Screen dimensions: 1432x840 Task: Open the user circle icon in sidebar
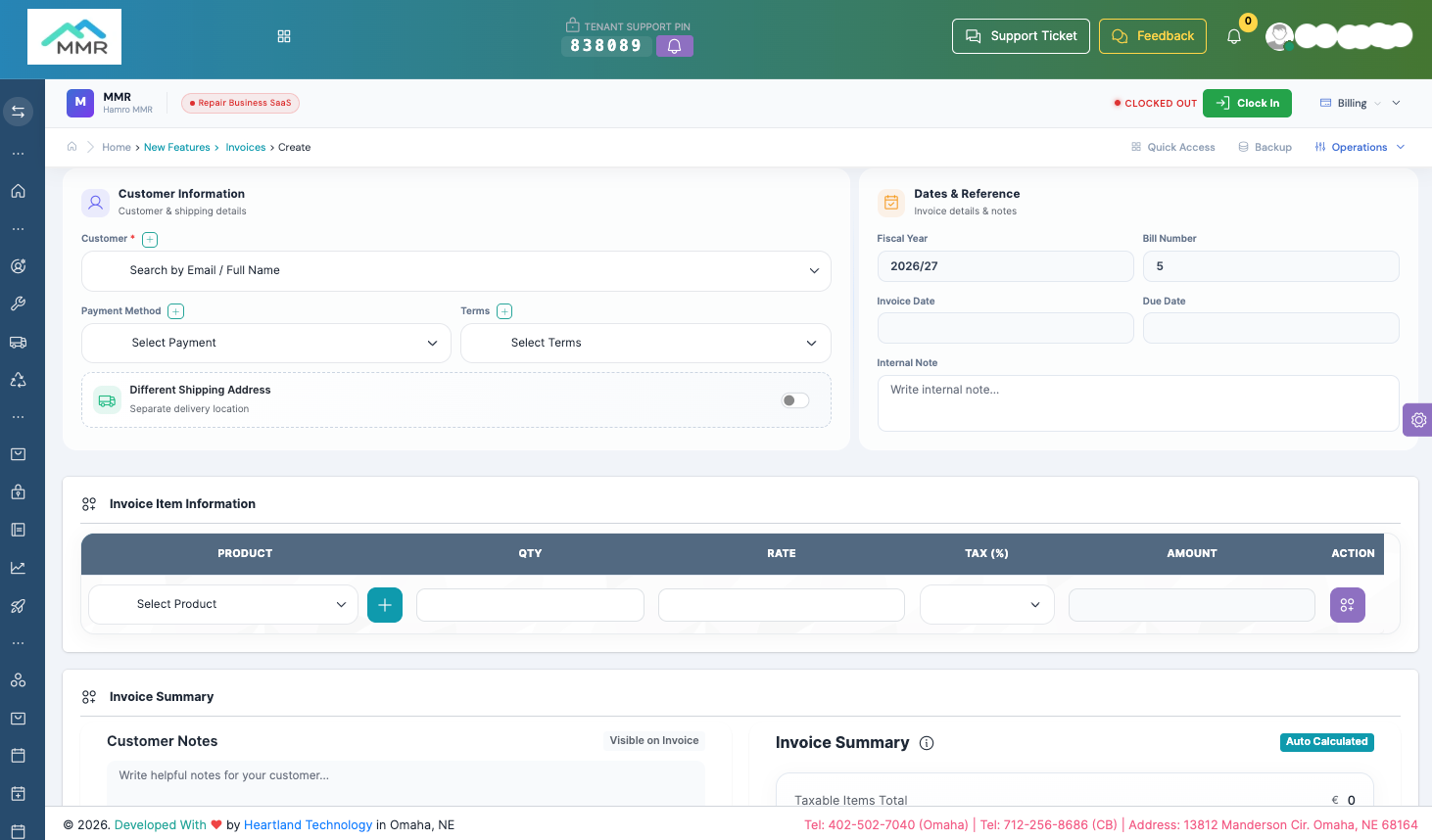[x=18, y=266]
